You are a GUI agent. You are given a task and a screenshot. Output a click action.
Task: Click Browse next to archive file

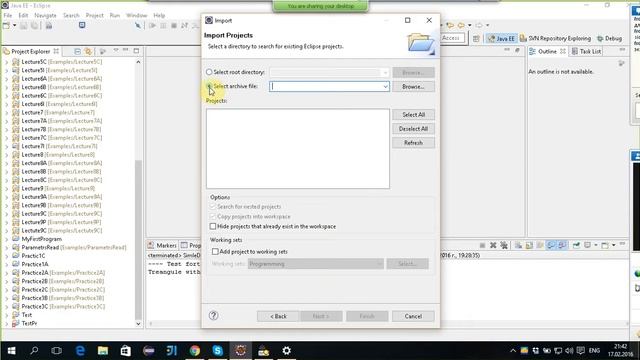click(x=413, y=87)
